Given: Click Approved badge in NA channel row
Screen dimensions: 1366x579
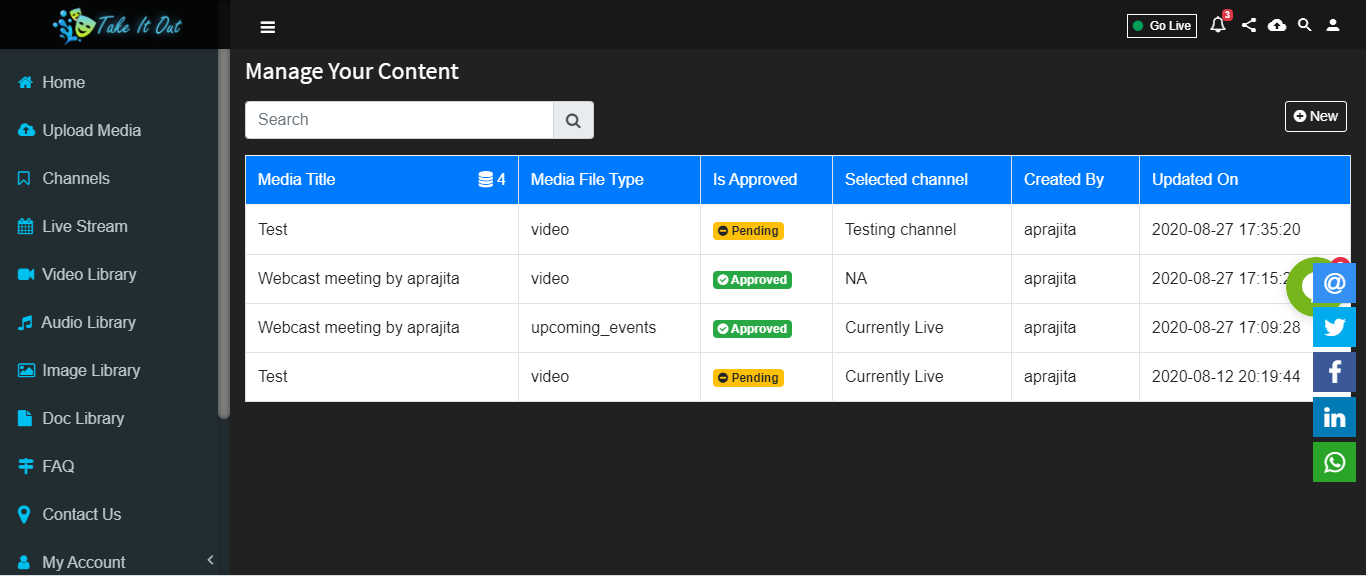Looking at the screenshot, I should click(752, 280).
